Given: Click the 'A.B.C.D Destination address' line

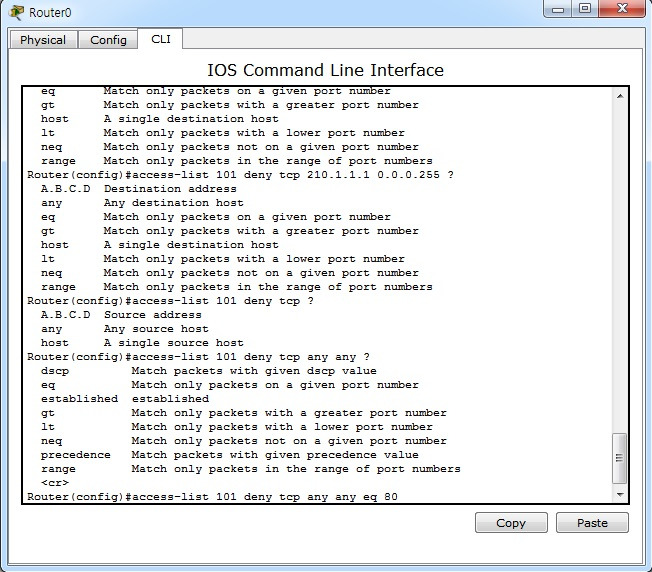Looking at the screenshot, I should click(x=138, y=189).
